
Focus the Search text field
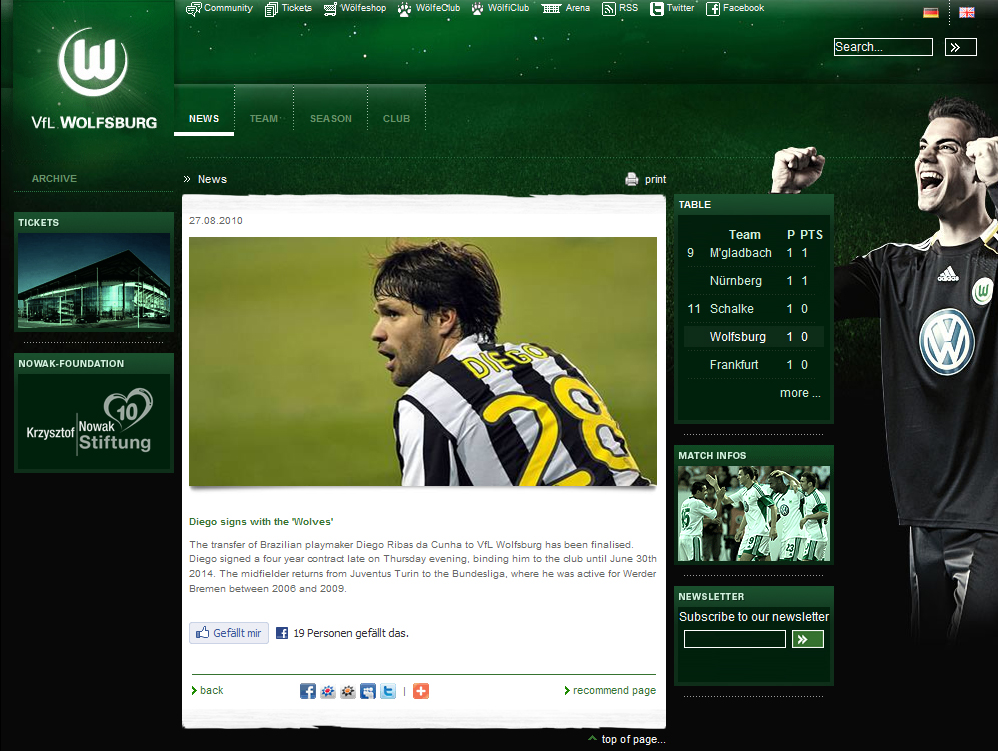[x=883, y=47]
